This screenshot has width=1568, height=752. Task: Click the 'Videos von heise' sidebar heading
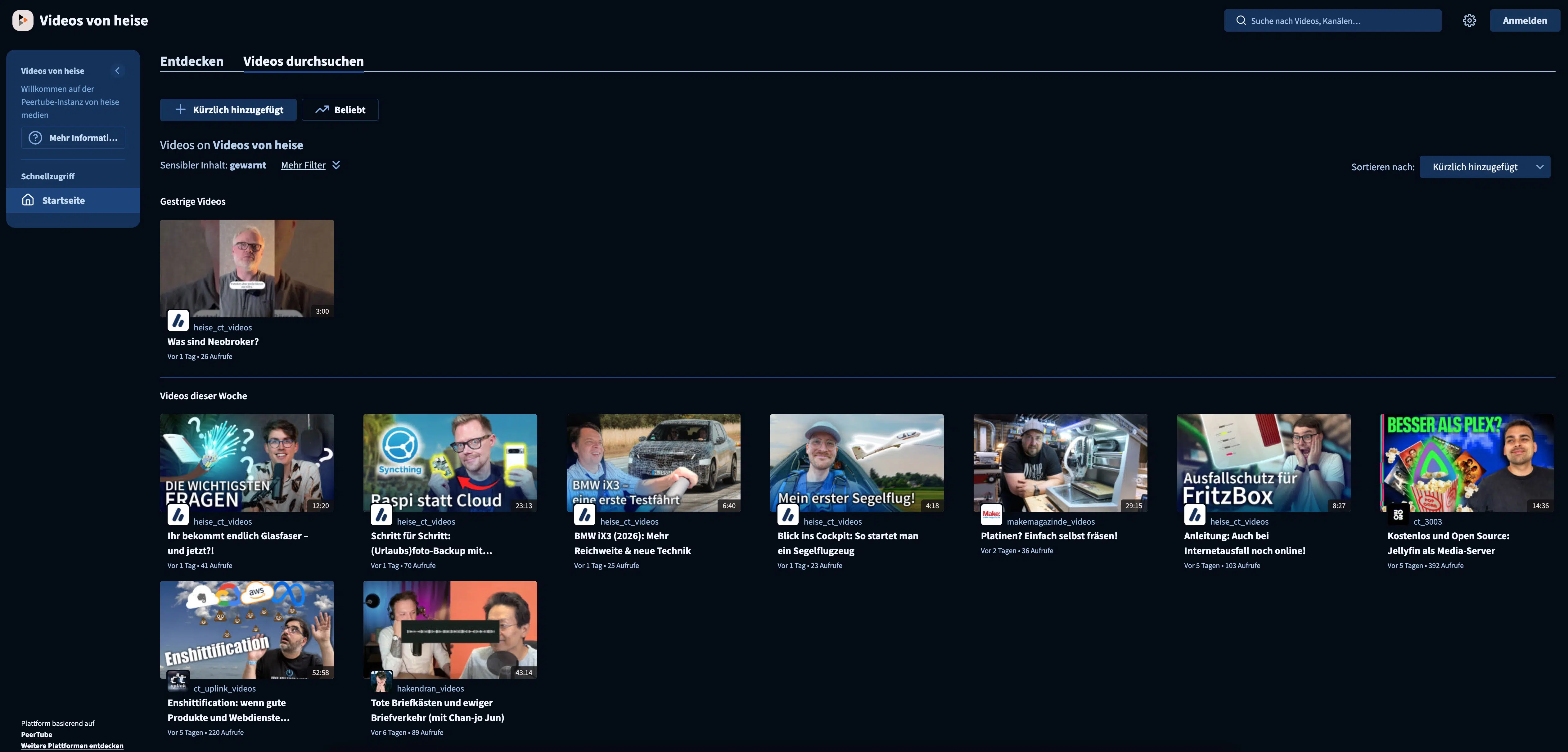(53, 70)
